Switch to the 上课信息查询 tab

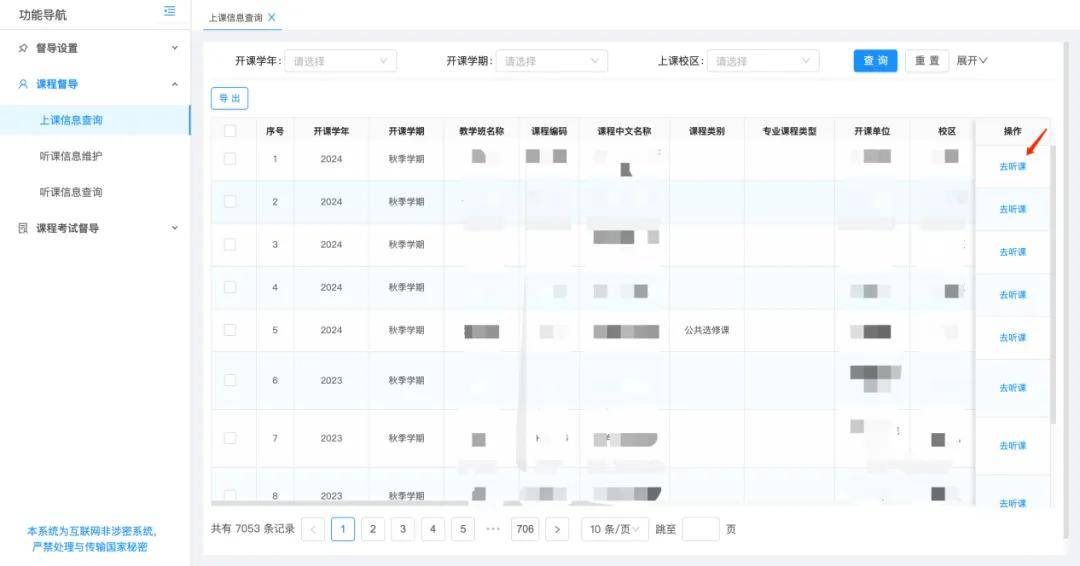(x=236, y=18)
